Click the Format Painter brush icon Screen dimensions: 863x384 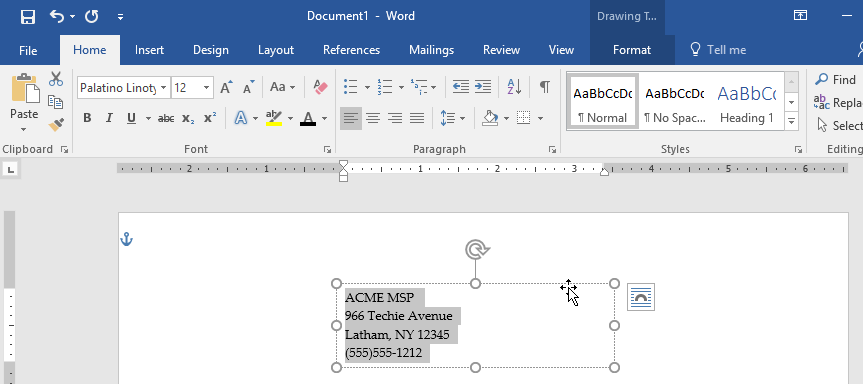tap(56, 125)
